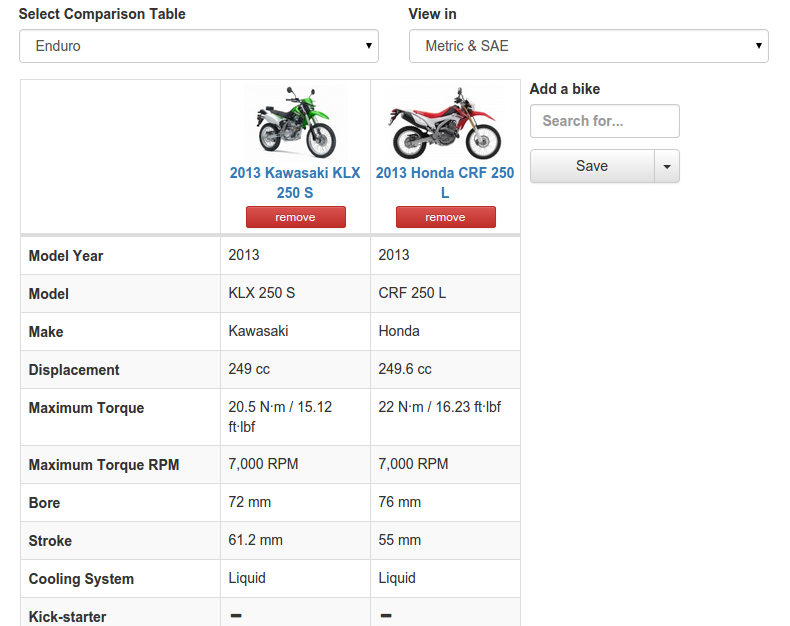The image size is (790, 626).
Task: Select the Maximum Torque RPM row label
Action: click(104, 465)
